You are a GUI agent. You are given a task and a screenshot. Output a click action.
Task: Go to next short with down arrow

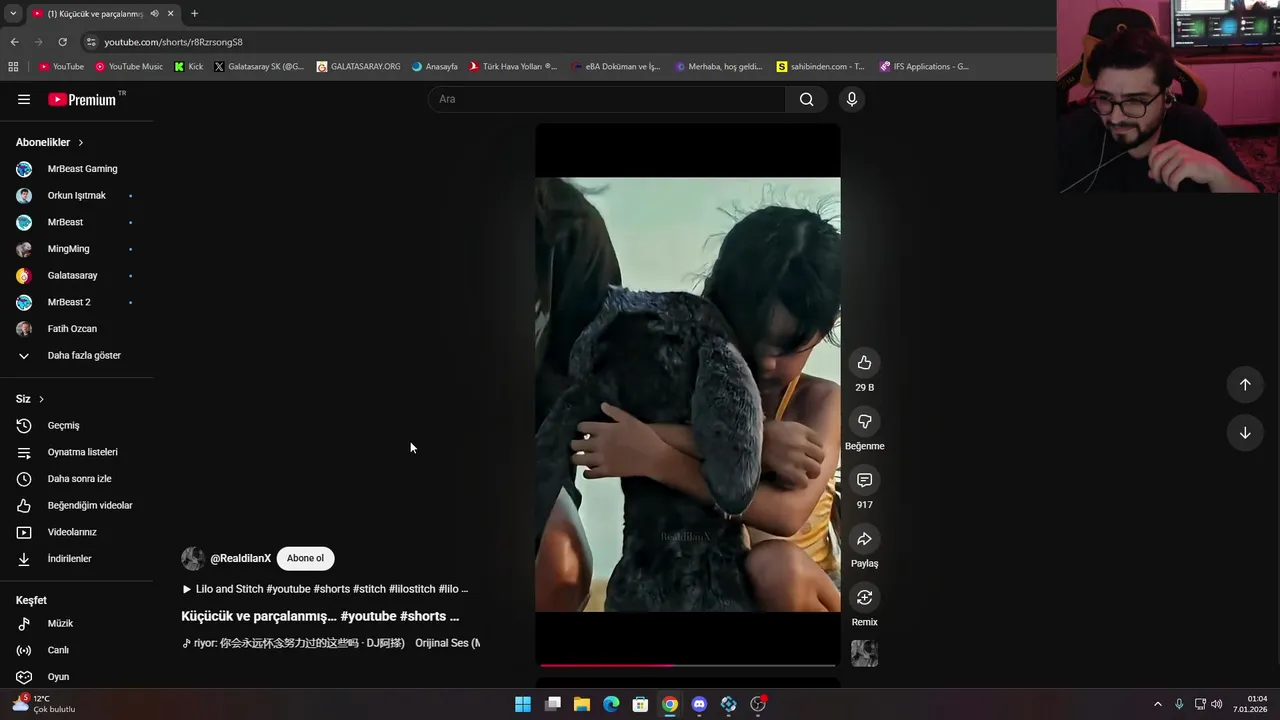[1245, 433]
